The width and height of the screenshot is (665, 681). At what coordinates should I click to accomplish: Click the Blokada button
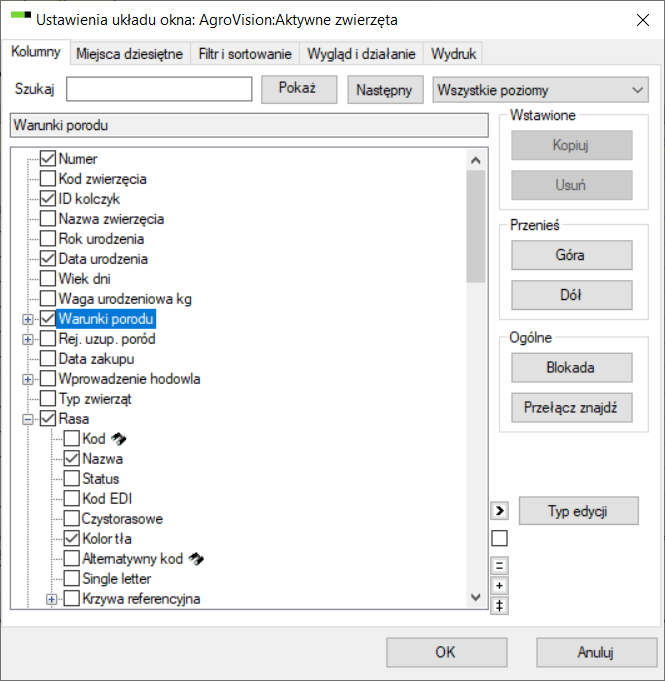[572, 367]
